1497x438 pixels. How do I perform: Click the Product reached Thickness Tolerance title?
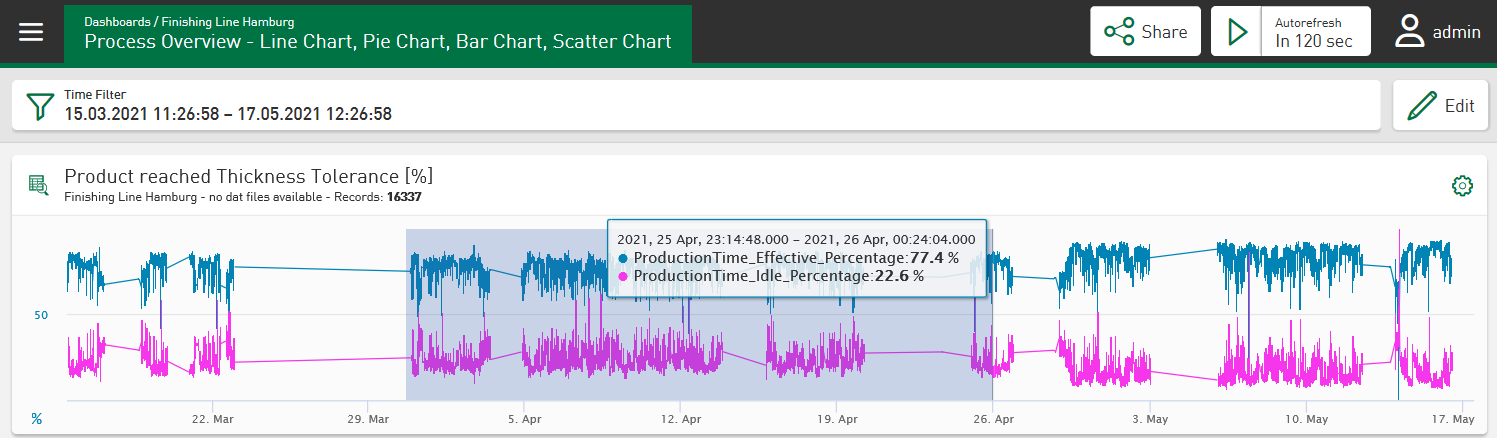248,176
